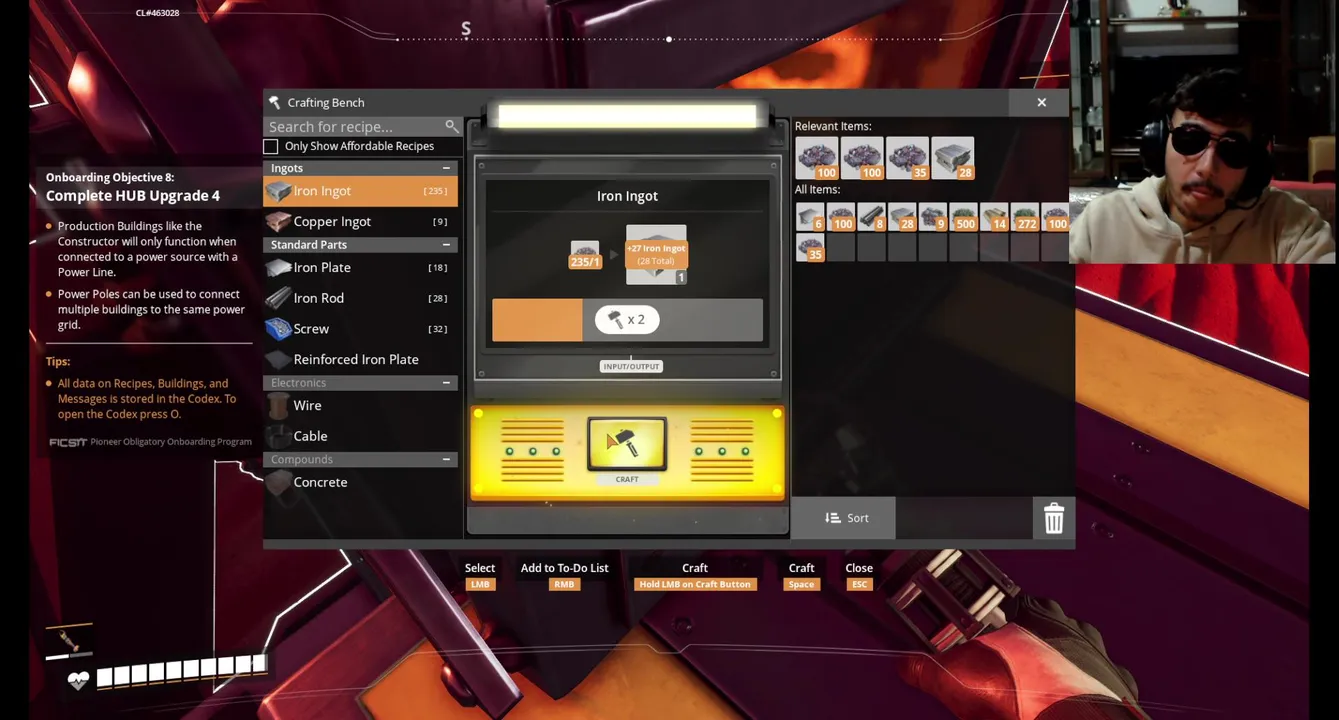
Task: Select the 28 iron ingots in All Items
Action: coord(902,217)
